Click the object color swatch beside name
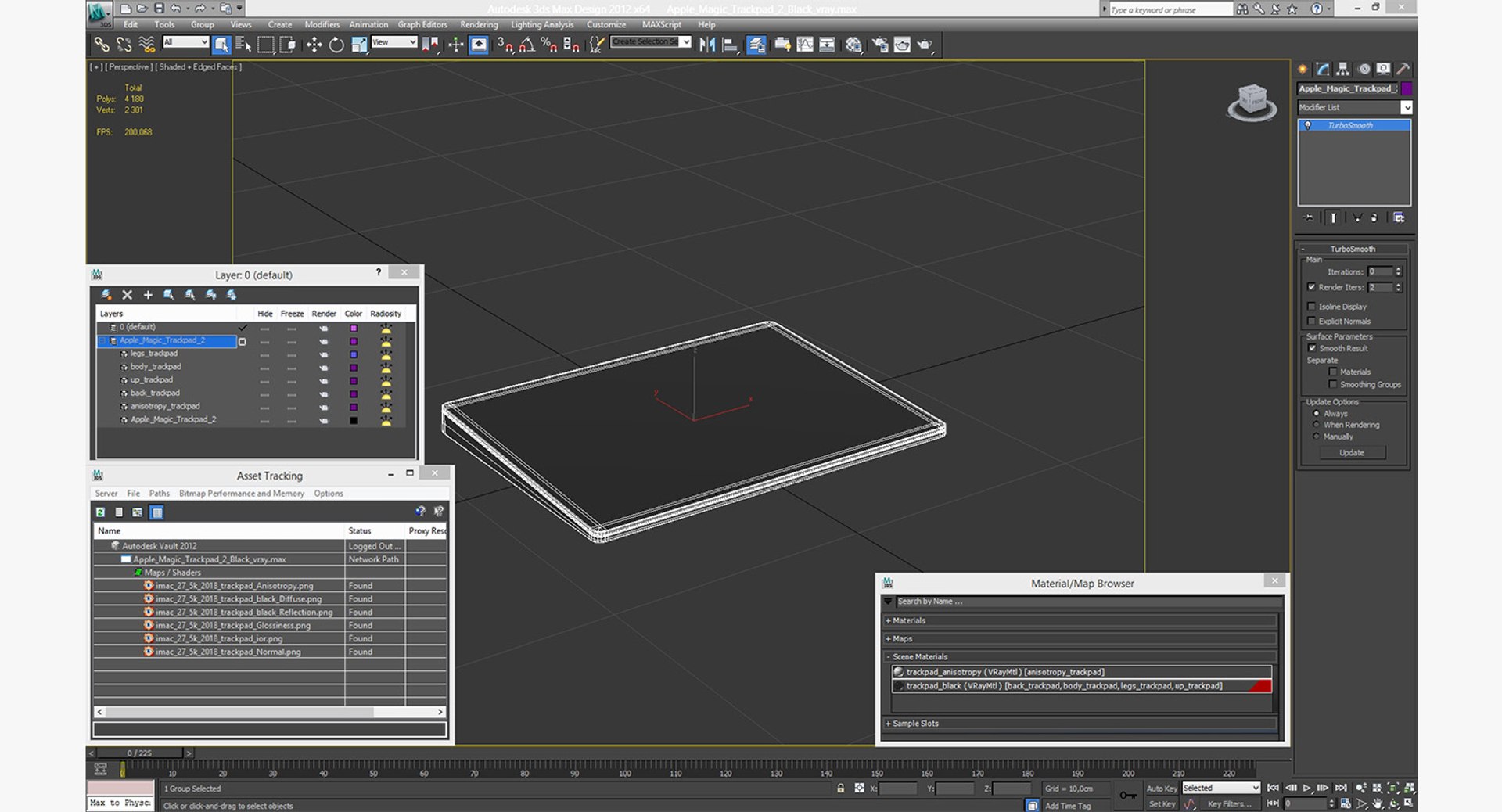This screenshot has width=1502, height=812. [x=1407, y=88]
